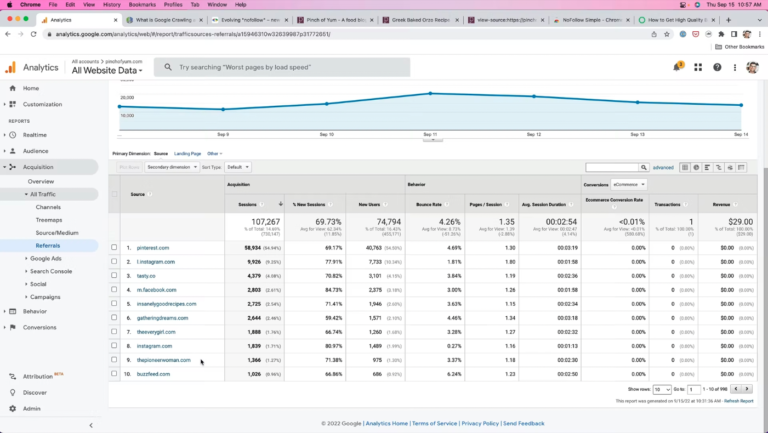Open Source/Medium report in sidebar

coord(57,233)
